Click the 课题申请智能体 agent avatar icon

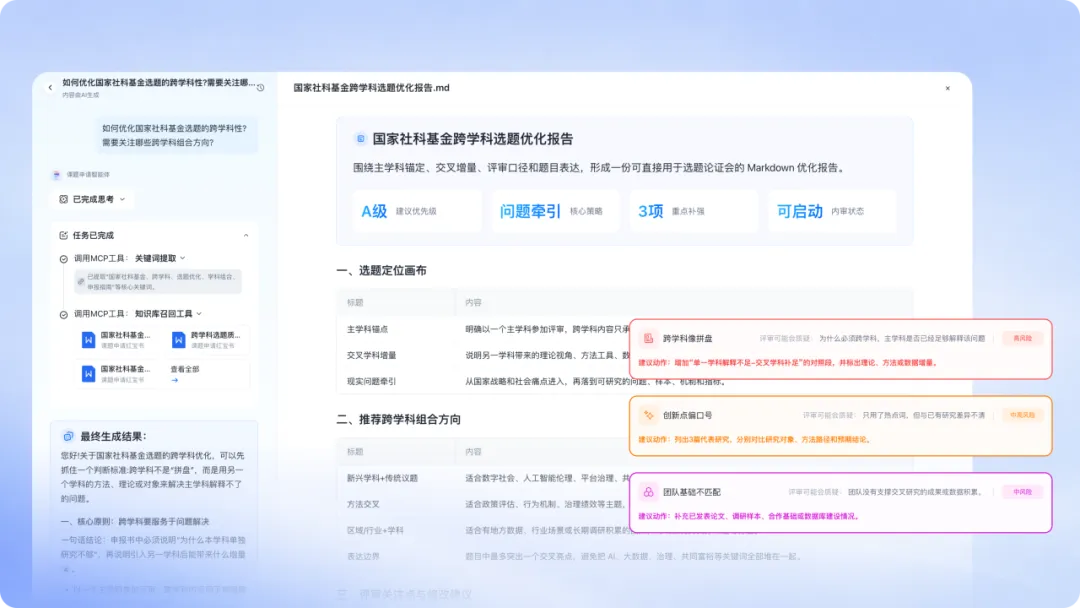click(x=57, y=175)
